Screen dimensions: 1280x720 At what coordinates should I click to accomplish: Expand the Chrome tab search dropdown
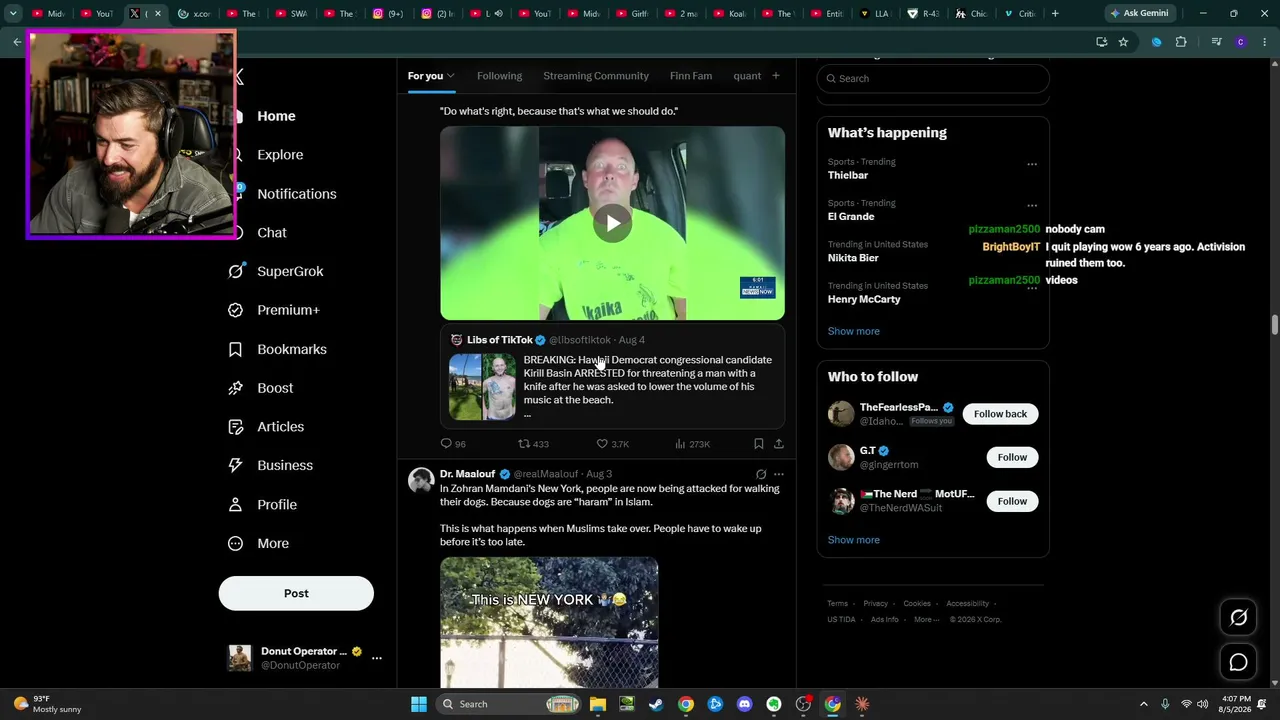[13, 14]
